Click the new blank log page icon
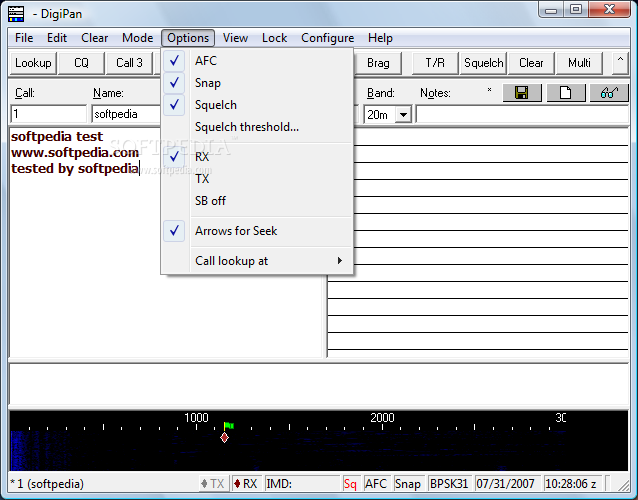Viewport: 638px width, 500px height. pos(564,93)
